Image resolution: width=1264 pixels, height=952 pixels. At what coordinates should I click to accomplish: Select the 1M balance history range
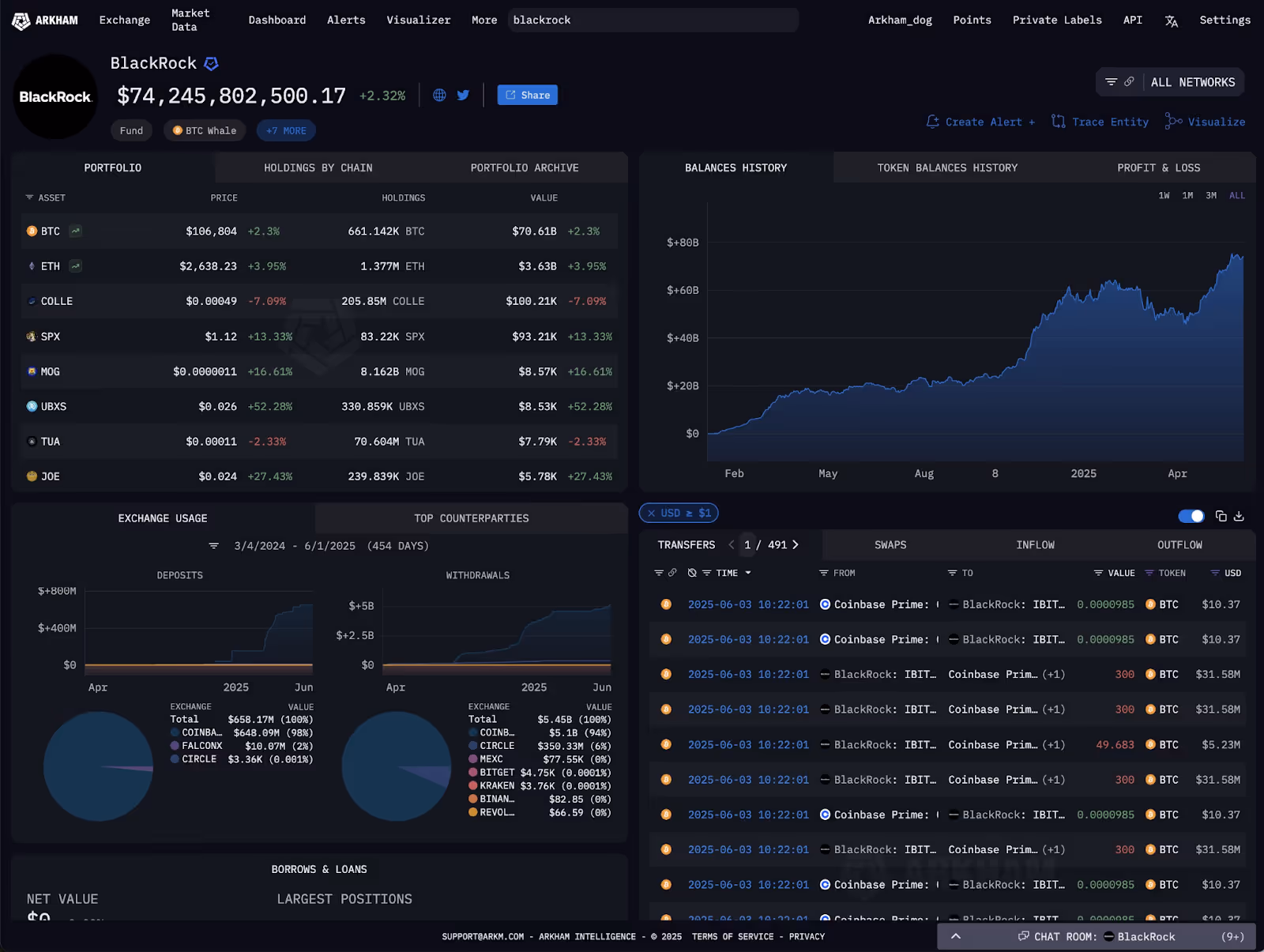[x=1187, y=195]
